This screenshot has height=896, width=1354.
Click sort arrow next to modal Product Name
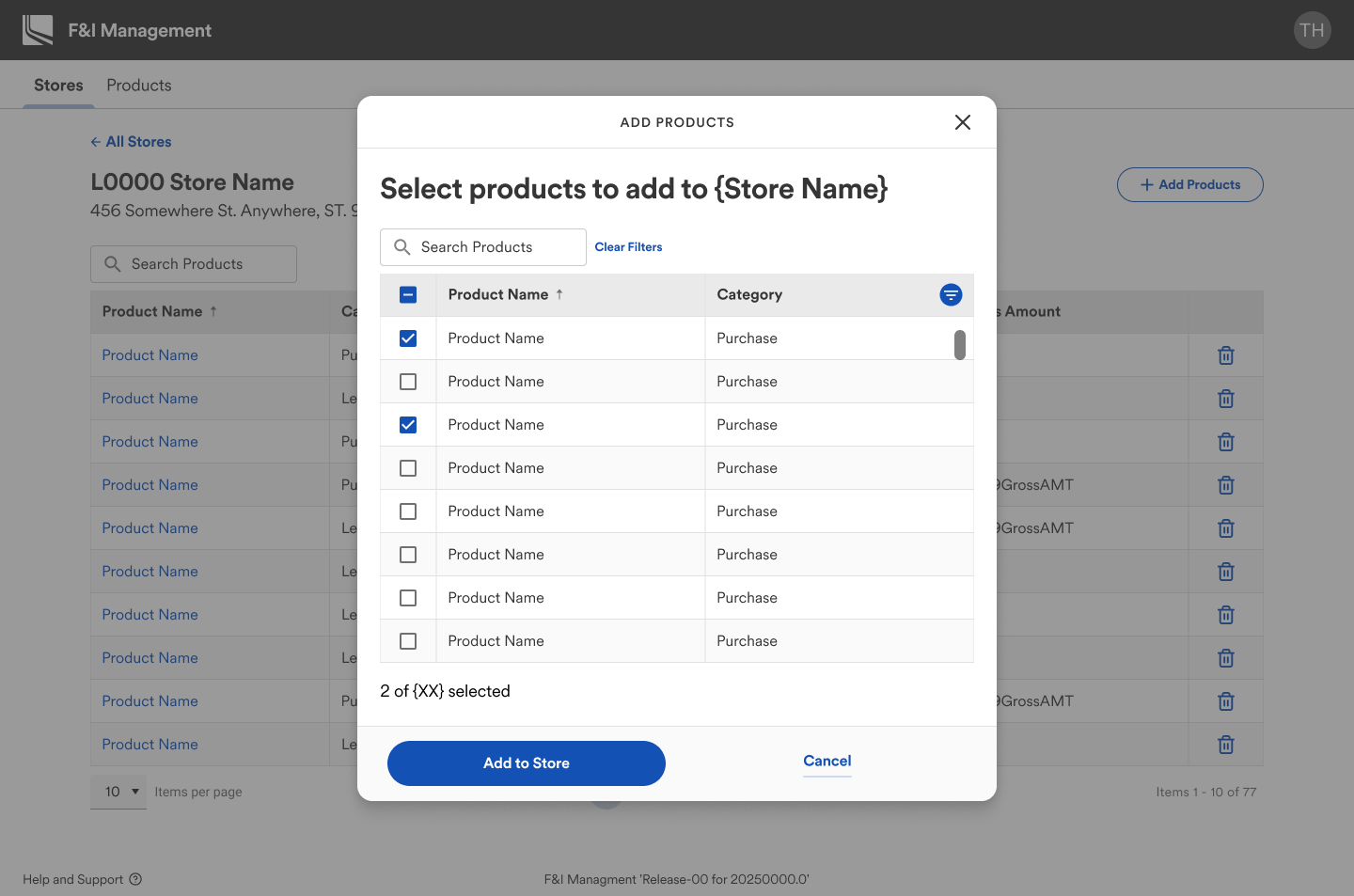point(559,294)
